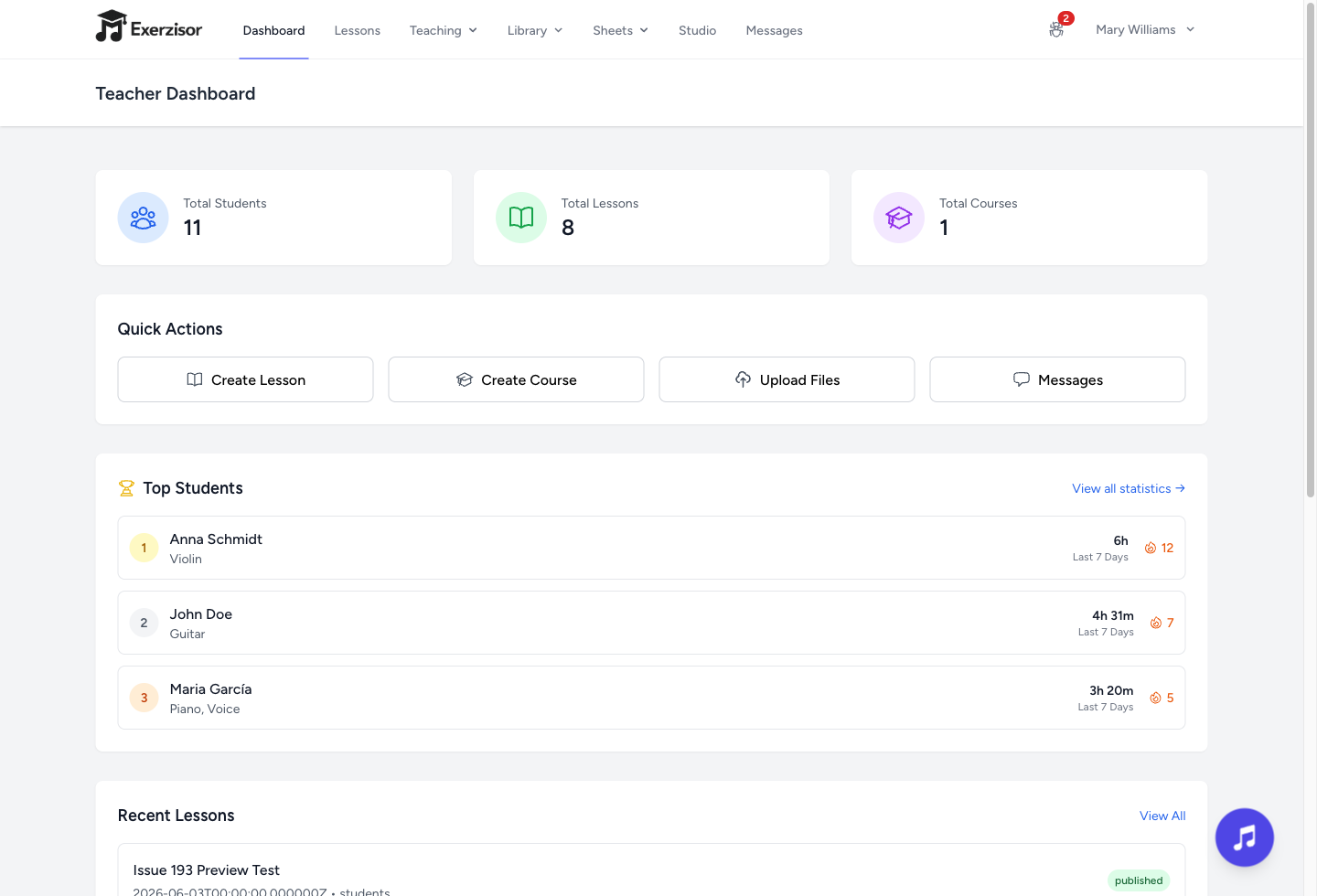Screen dimensions: 1317x896
Task: Click the Create Course button
Action: coord(516,379)
